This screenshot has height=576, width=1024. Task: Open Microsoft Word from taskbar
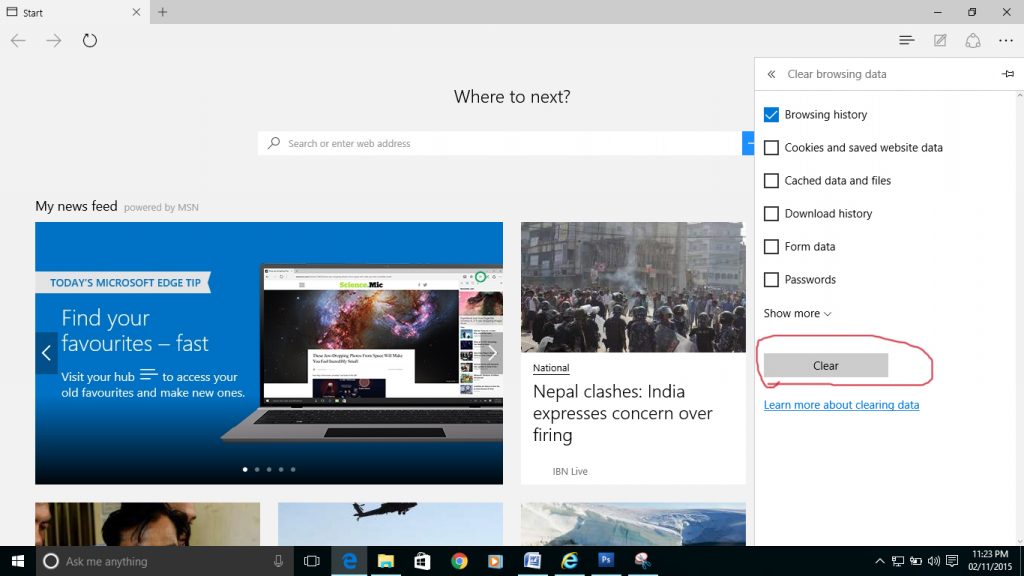532,561
